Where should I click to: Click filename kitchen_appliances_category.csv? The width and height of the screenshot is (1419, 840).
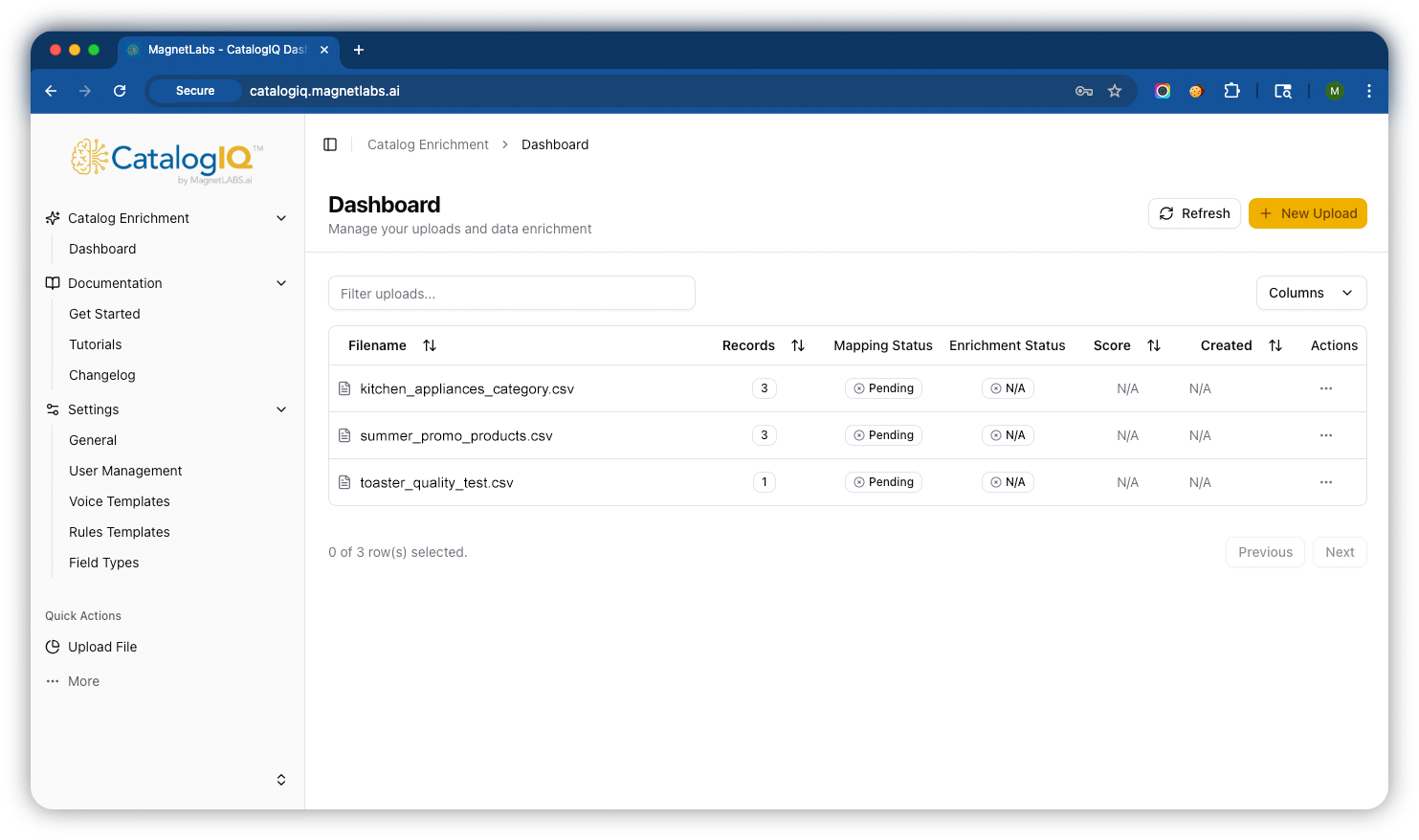(x=467, y=388)
